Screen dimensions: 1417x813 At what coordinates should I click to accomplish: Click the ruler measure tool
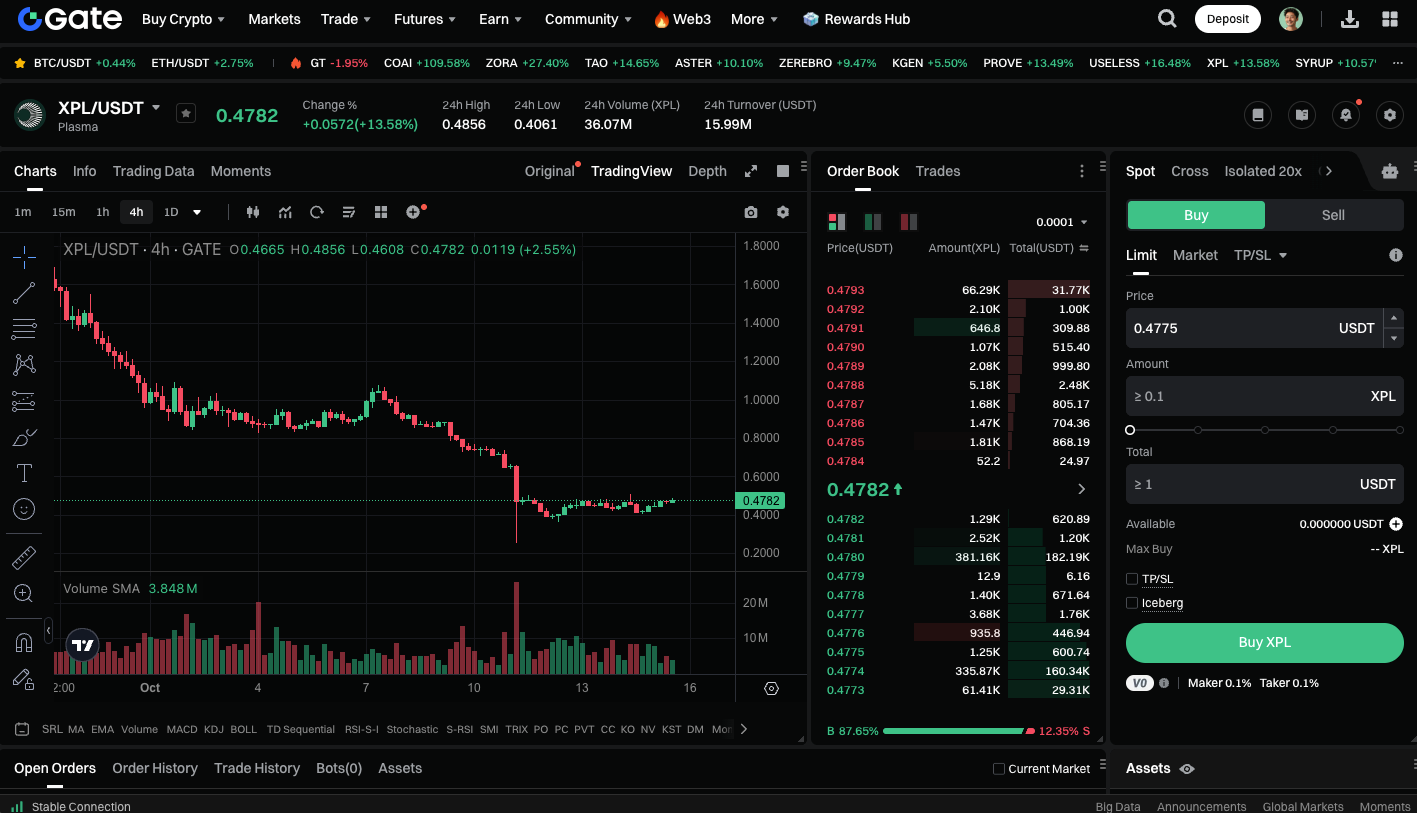point(24,557)
